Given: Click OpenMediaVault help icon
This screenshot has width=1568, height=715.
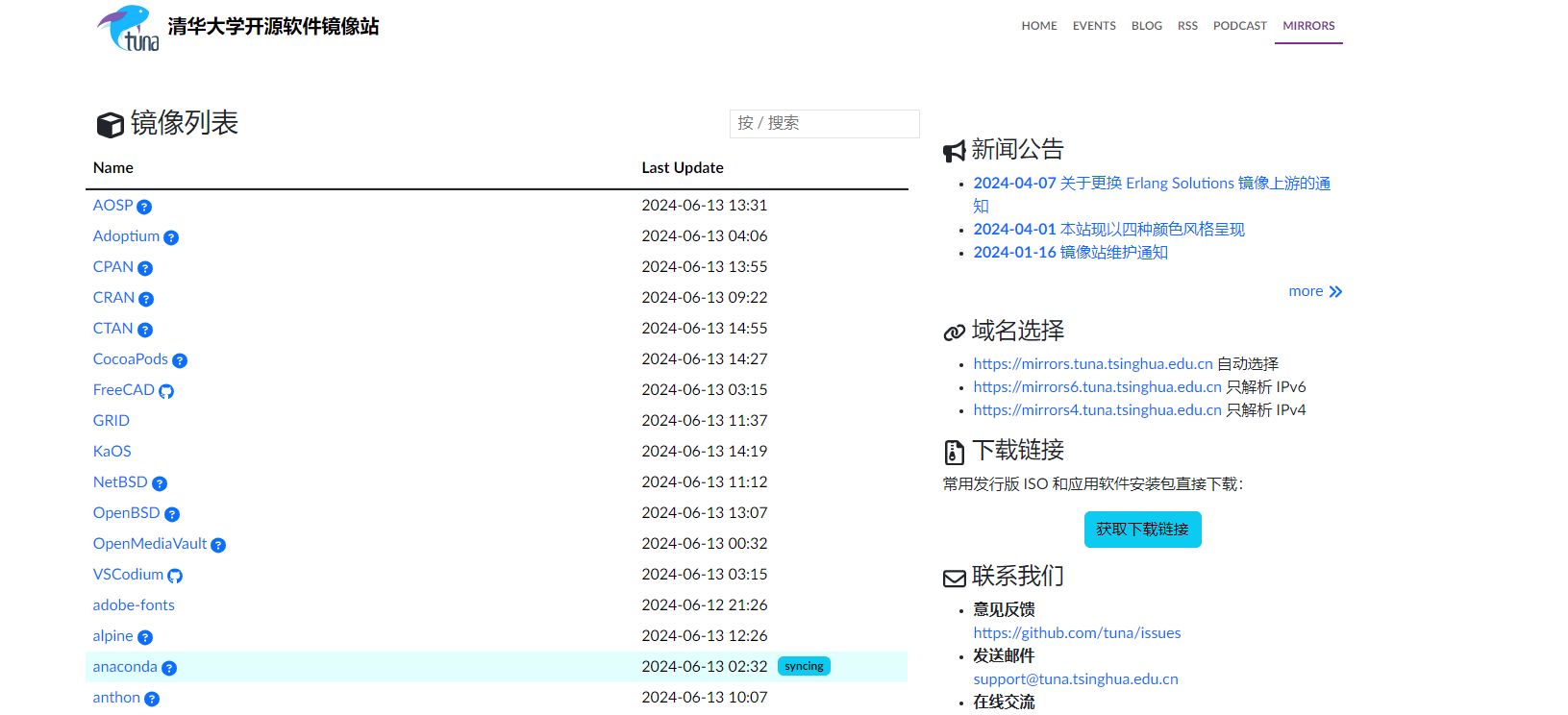Looking at the screenshot, I should (218, 545).
